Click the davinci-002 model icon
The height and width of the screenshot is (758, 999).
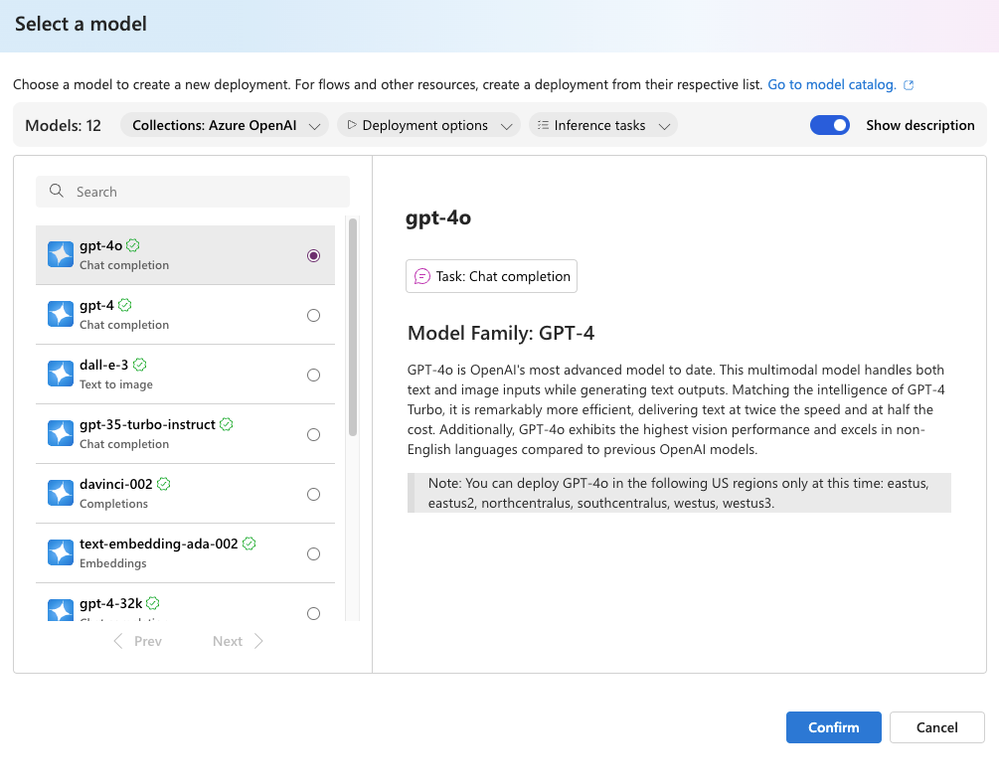[61, 494]
